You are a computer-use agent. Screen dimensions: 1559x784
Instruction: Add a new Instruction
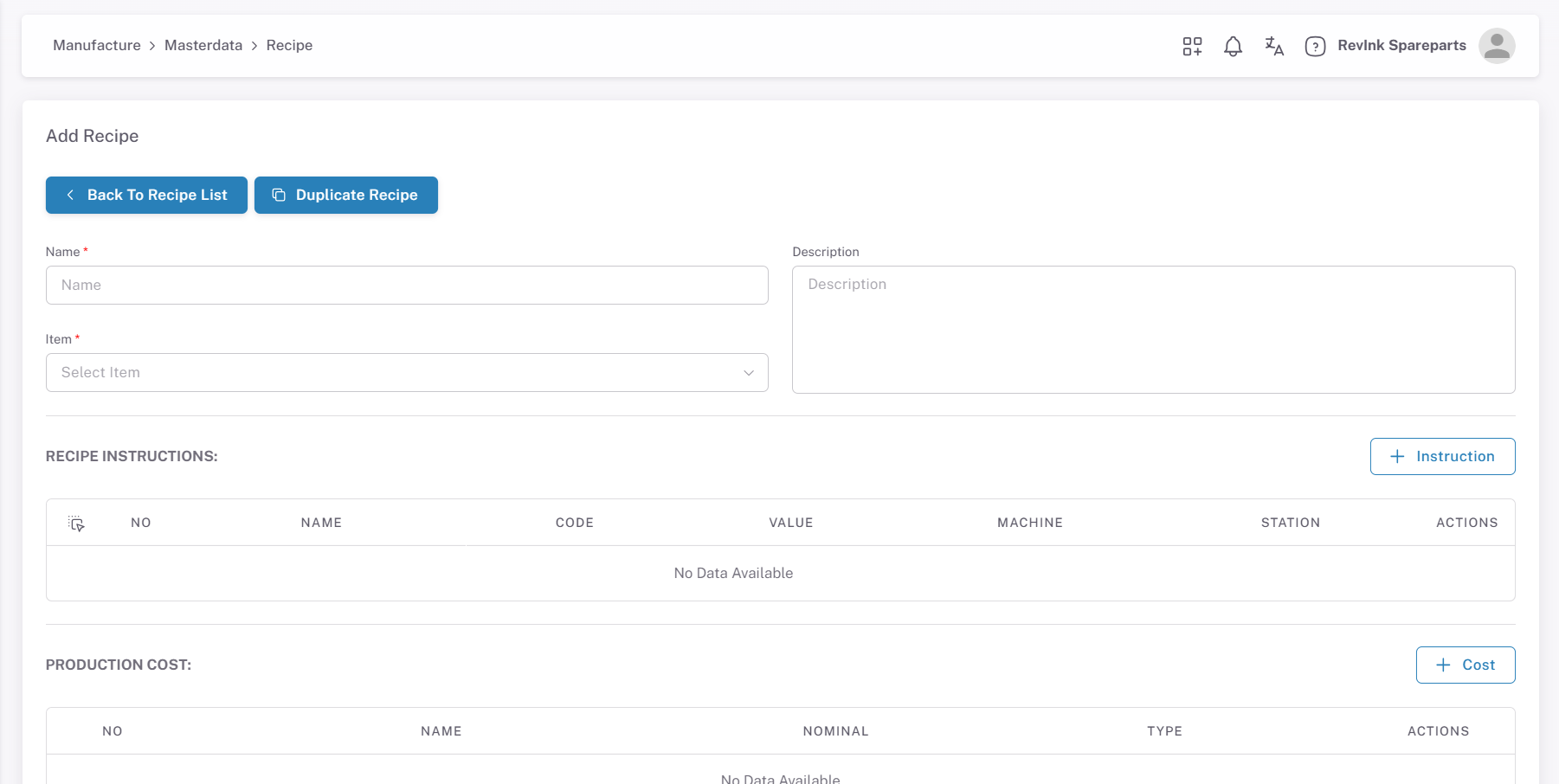(1442, 456)
